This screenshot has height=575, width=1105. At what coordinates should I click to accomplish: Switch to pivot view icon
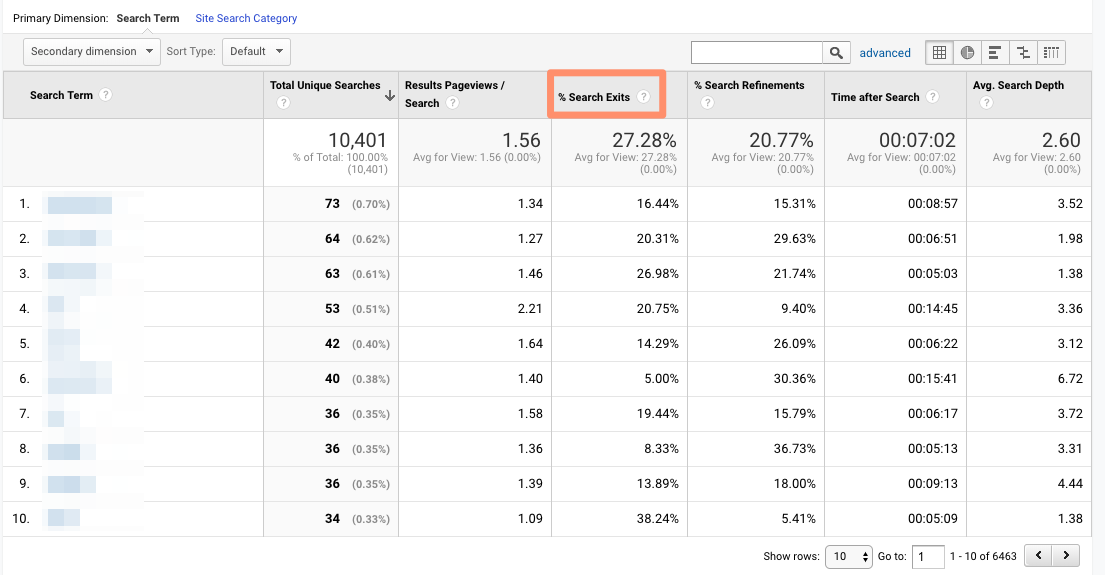(1051, 52)
